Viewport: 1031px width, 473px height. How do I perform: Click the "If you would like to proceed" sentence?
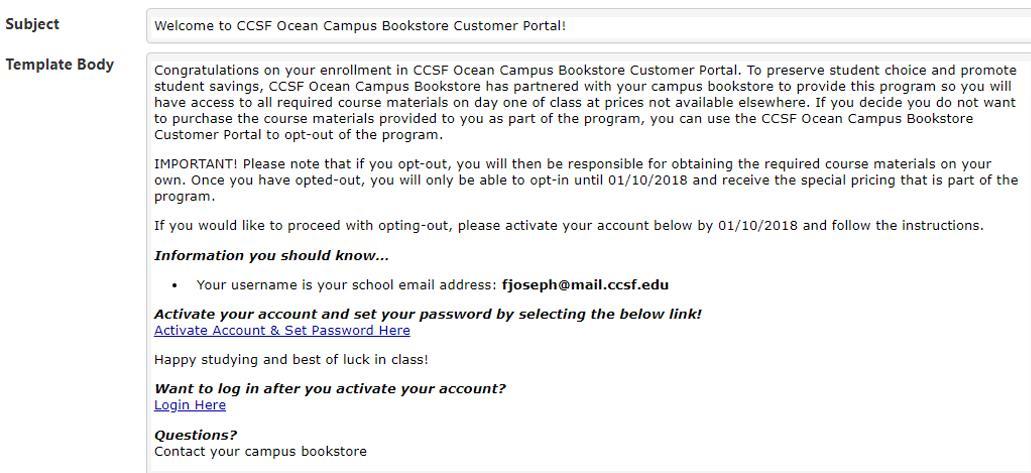coord(400,226)
